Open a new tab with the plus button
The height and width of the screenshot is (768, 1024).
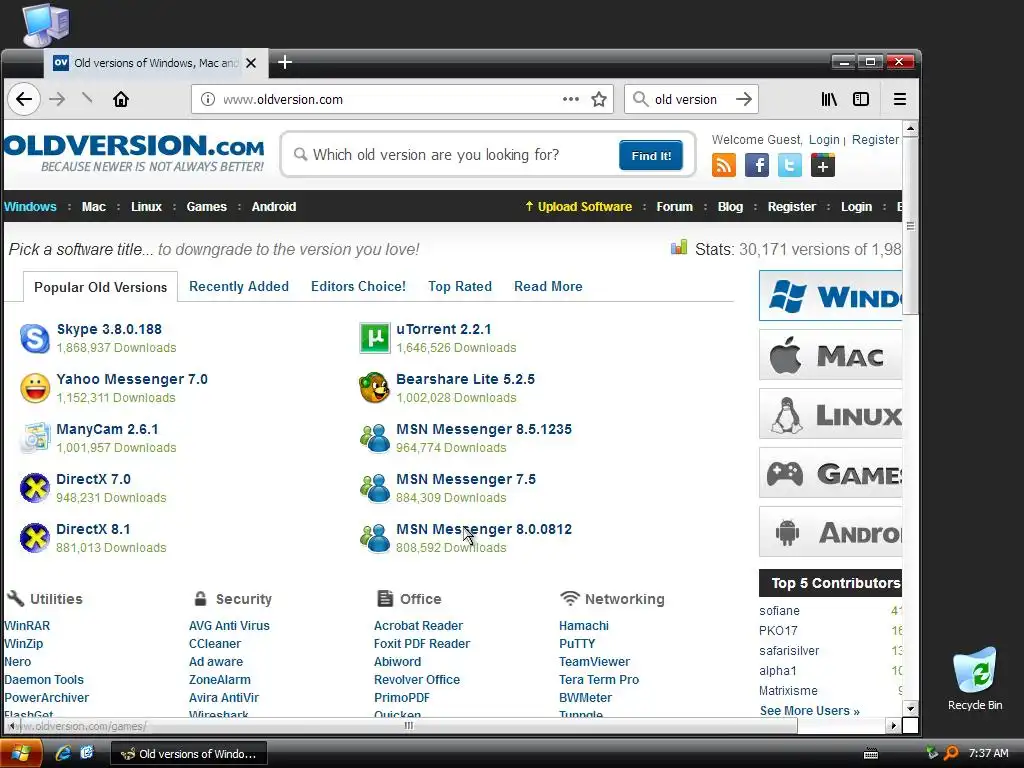285,63
